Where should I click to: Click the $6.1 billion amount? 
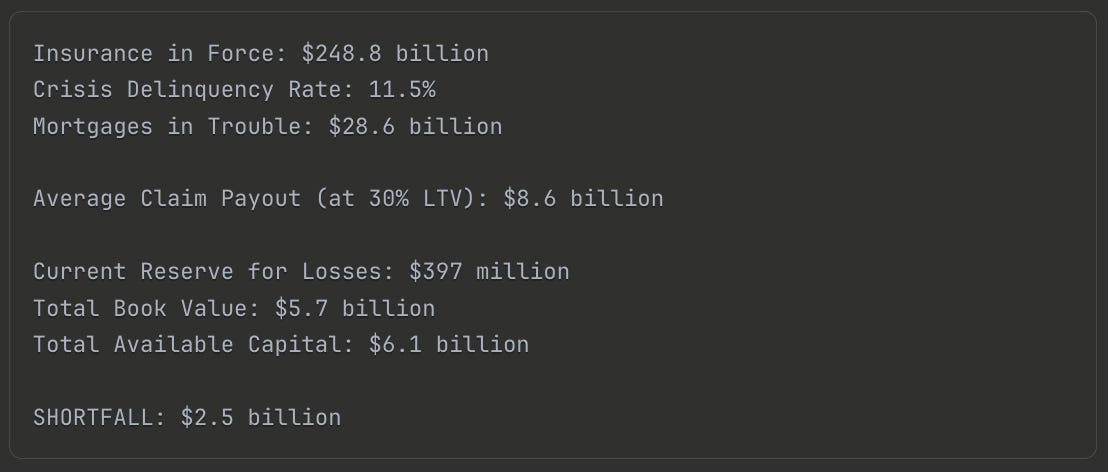(x=449, y=344)
